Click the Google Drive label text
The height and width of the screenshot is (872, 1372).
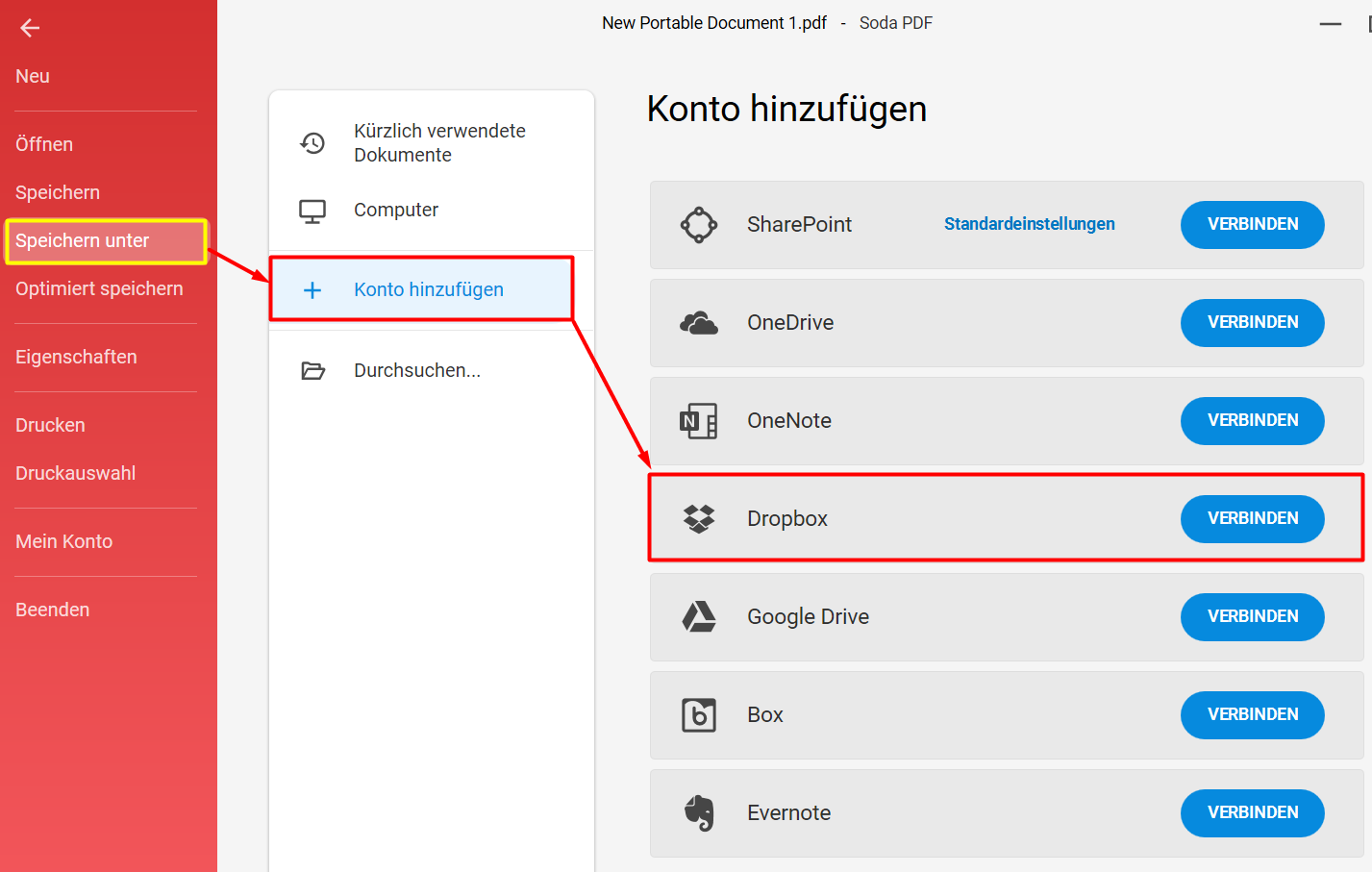(x=808, y=617)
